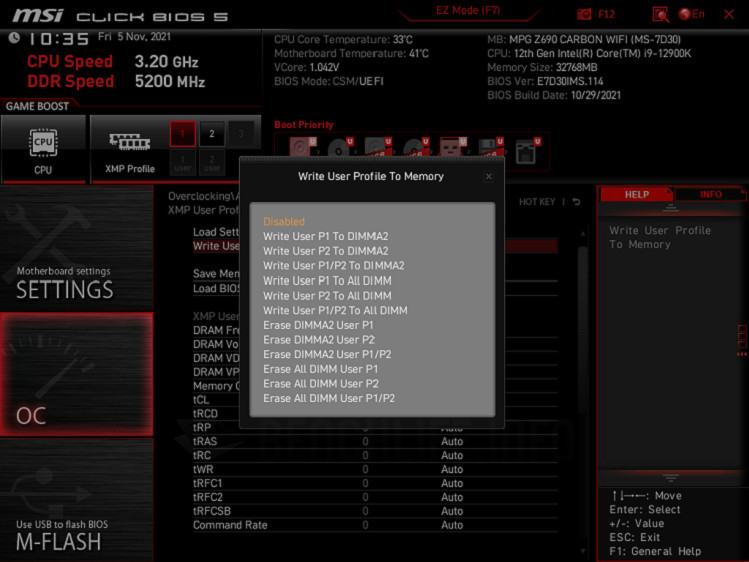Choose Write User P1 To DIMMA2

[x=326, y=236]
